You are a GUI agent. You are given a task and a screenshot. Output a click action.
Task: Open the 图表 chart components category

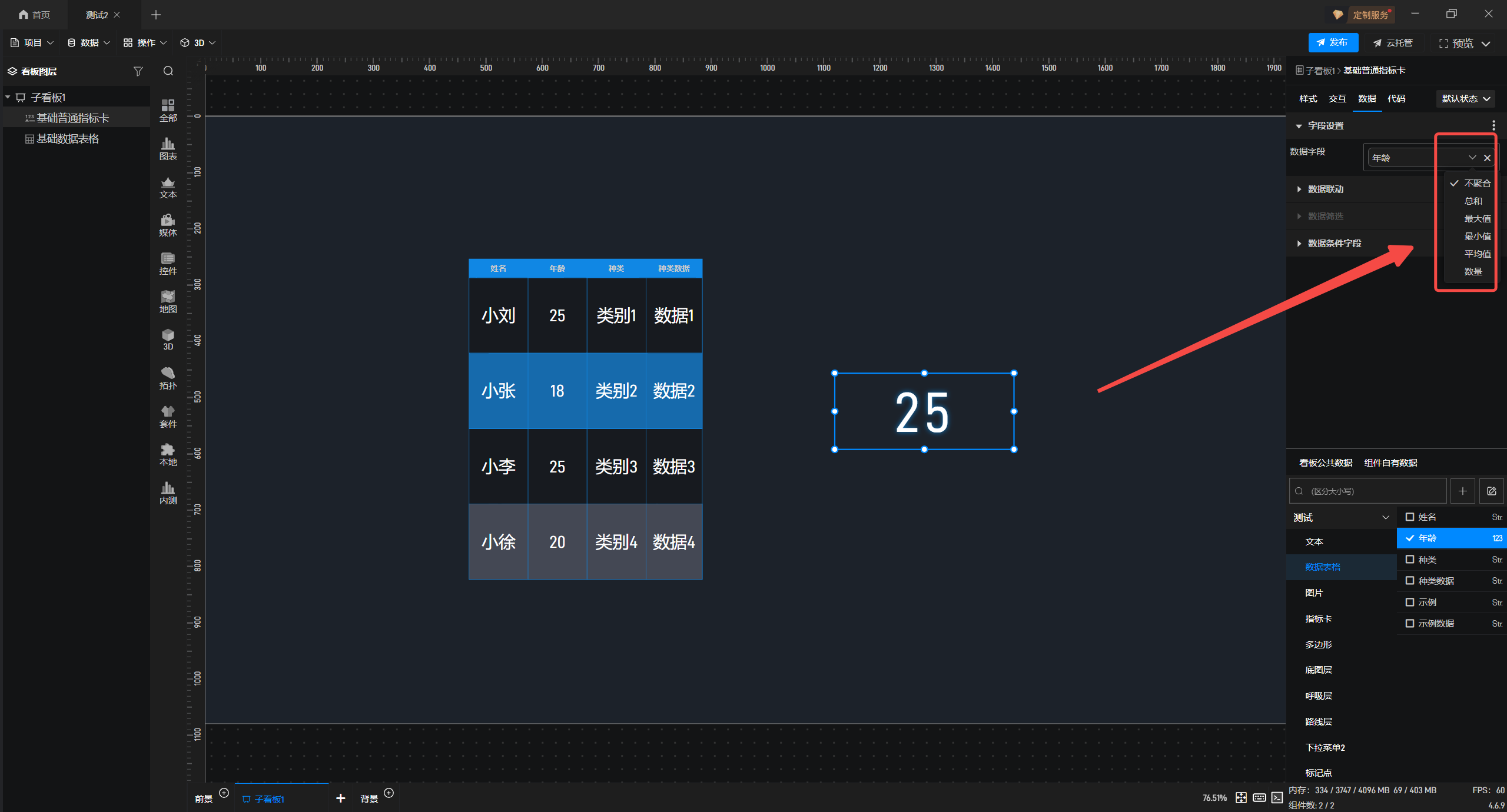168,148
